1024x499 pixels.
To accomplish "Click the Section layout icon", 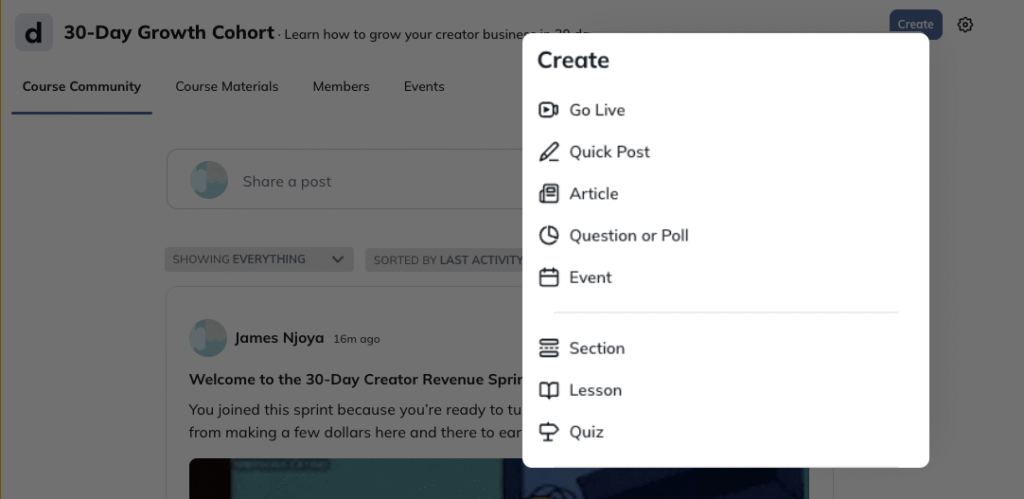I will point(548,348).
